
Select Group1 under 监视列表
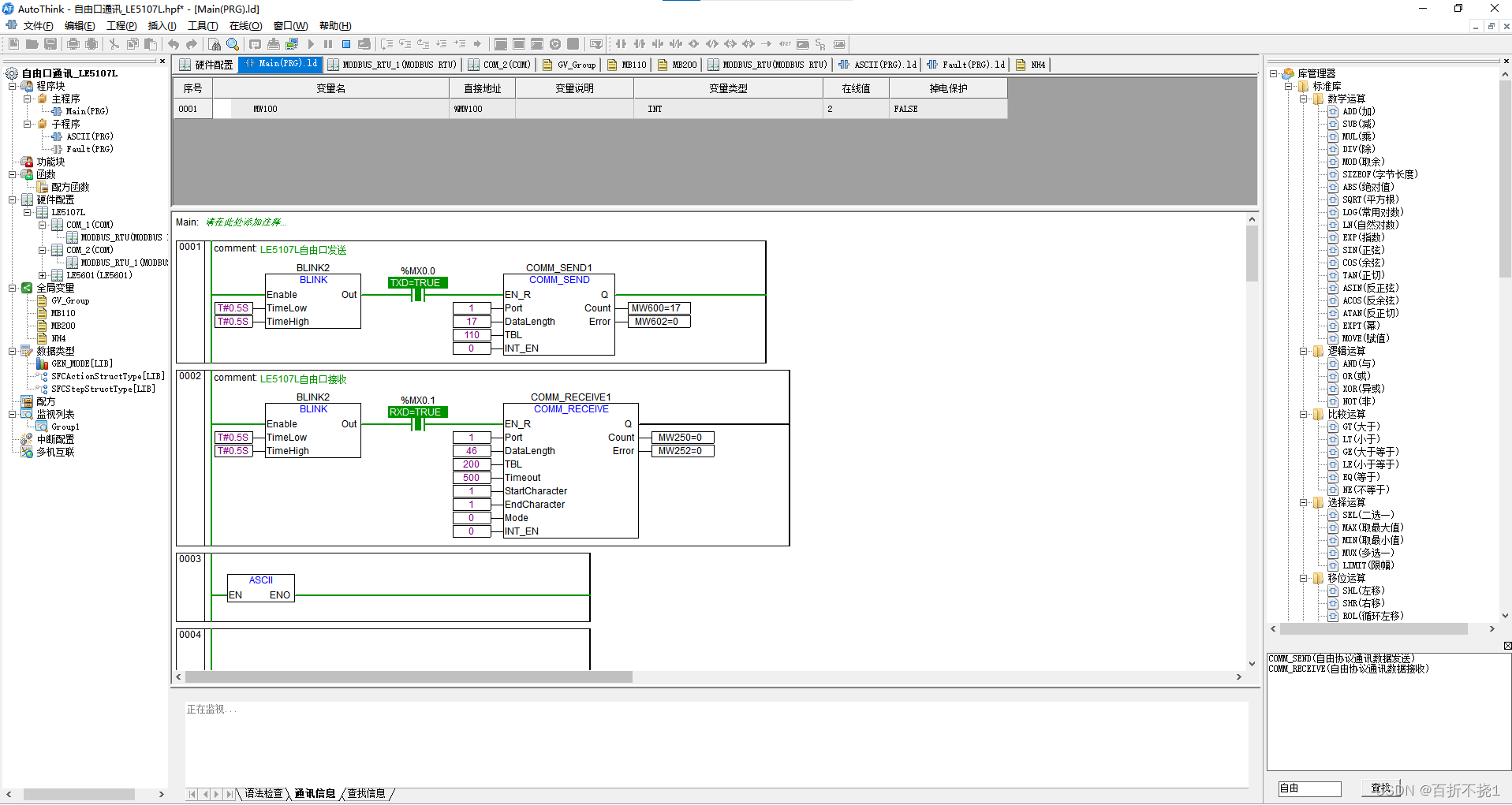click(x=65, y=427)
